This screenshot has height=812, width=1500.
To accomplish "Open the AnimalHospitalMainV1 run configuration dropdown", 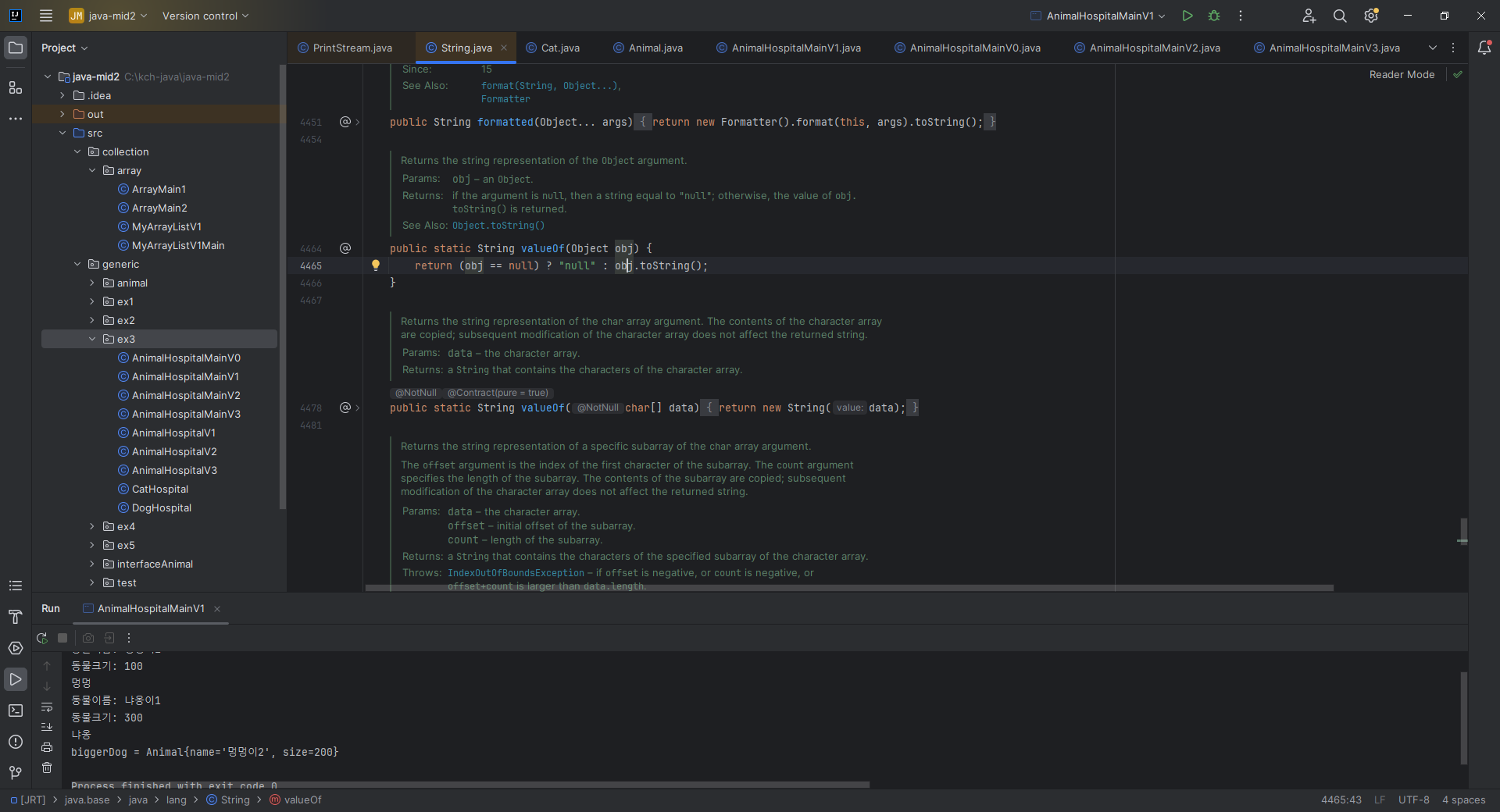I will [1098, 16].
